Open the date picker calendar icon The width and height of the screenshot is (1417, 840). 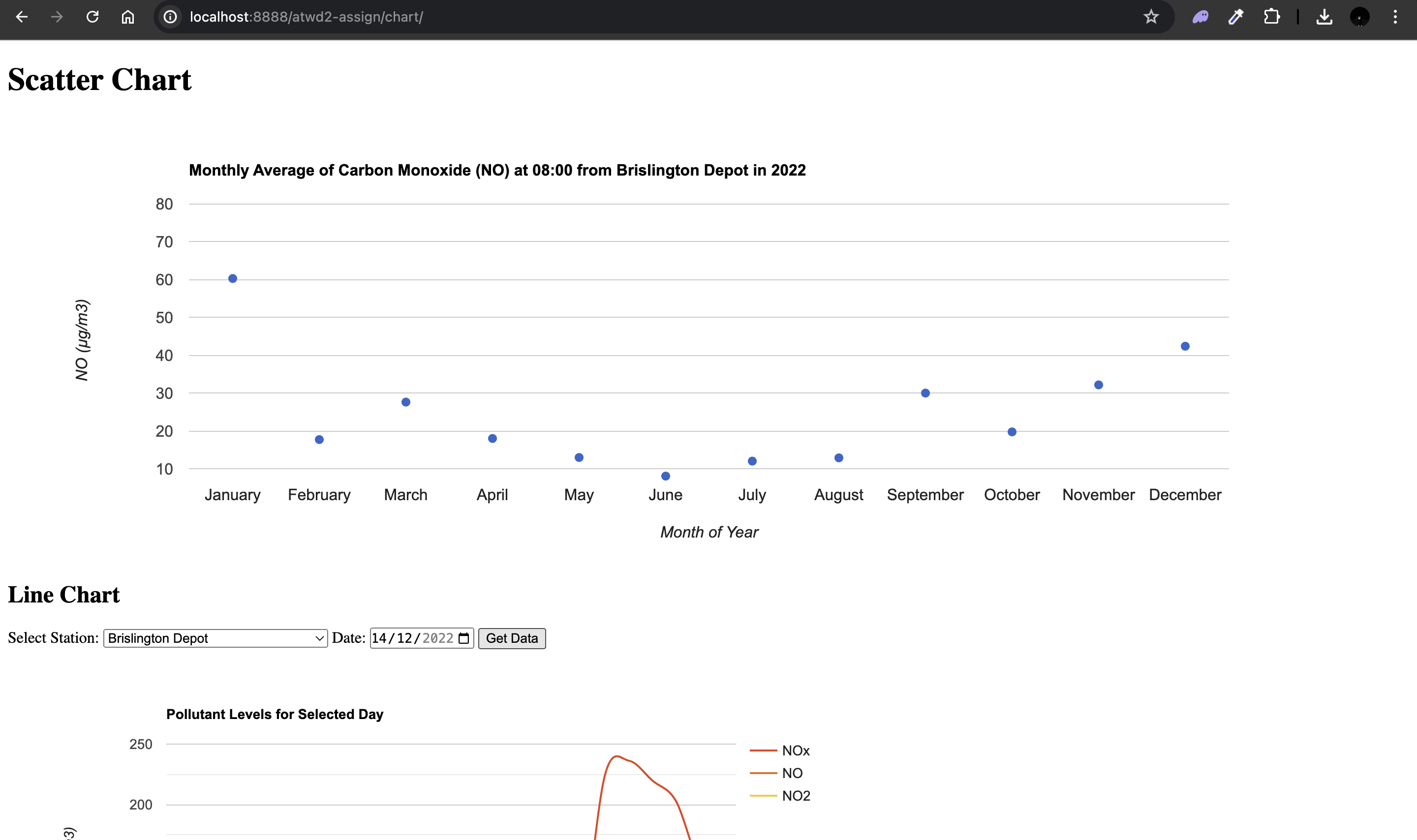point(463,638)
